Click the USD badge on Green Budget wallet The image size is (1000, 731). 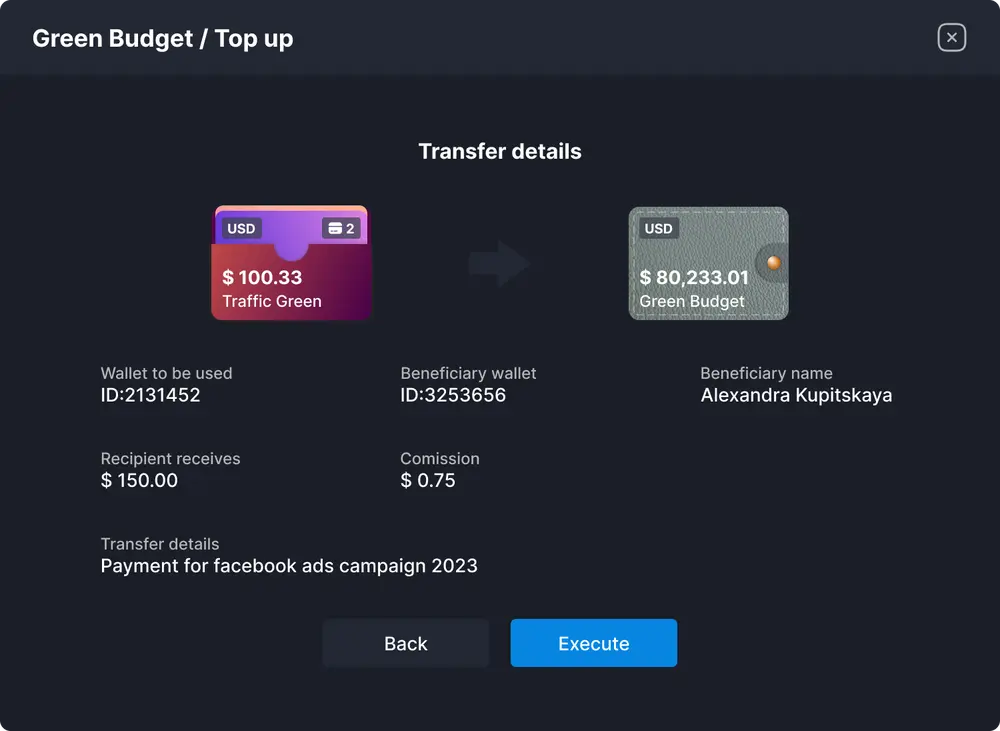[658, 229]
